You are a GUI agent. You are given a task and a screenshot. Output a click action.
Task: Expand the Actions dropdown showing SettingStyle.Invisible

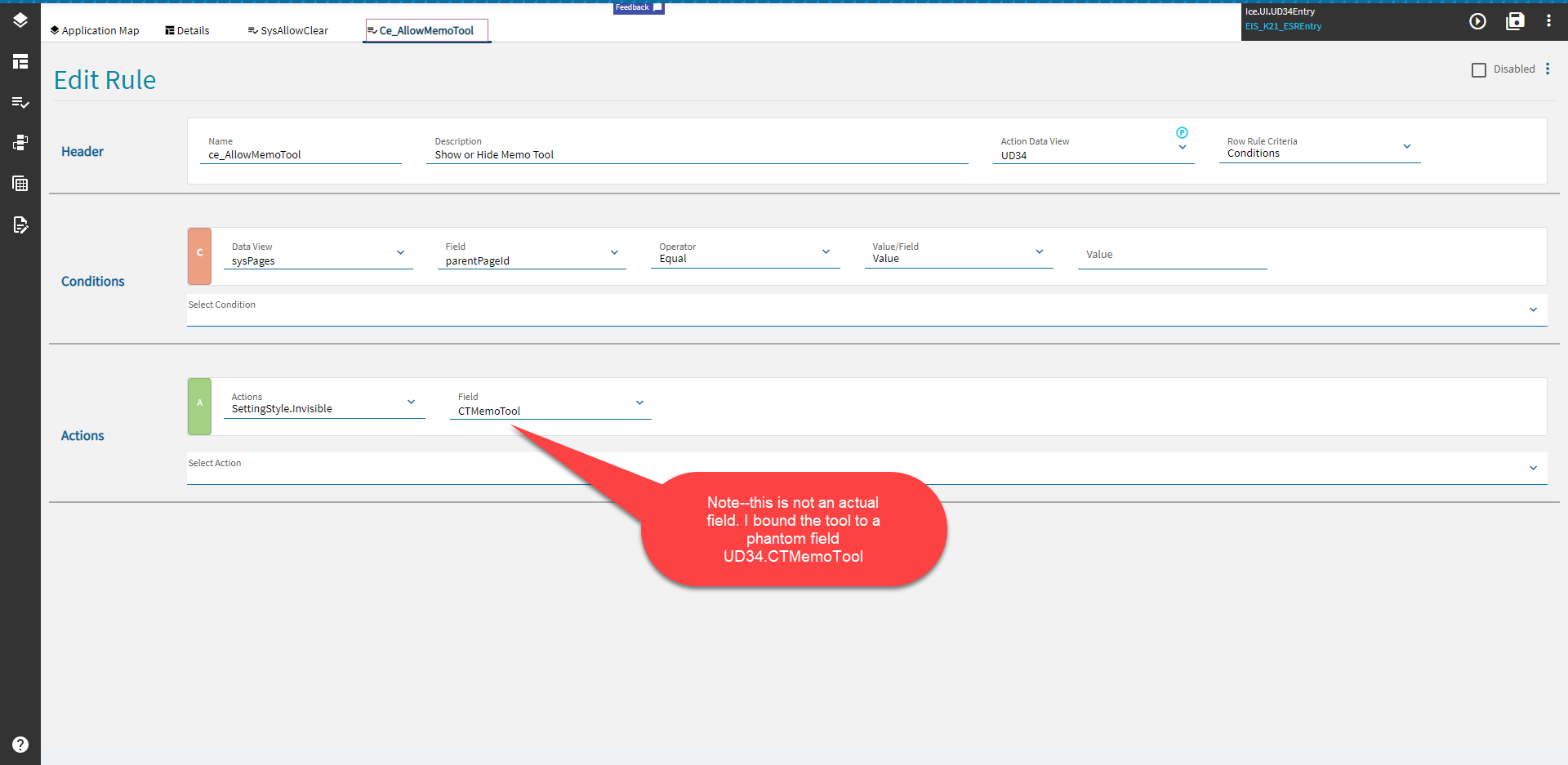410,402
